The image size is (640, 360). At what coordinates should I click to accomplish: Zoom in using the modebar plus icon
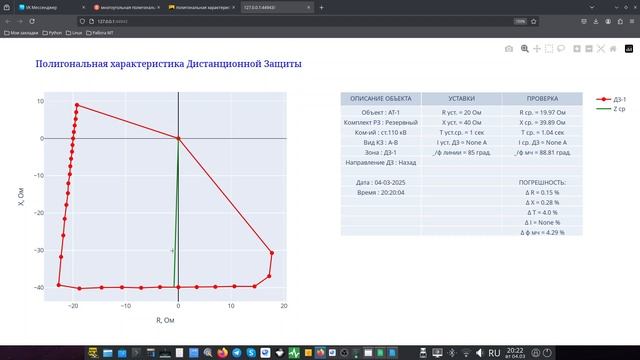pyautogui.click(x=577, y=49)
